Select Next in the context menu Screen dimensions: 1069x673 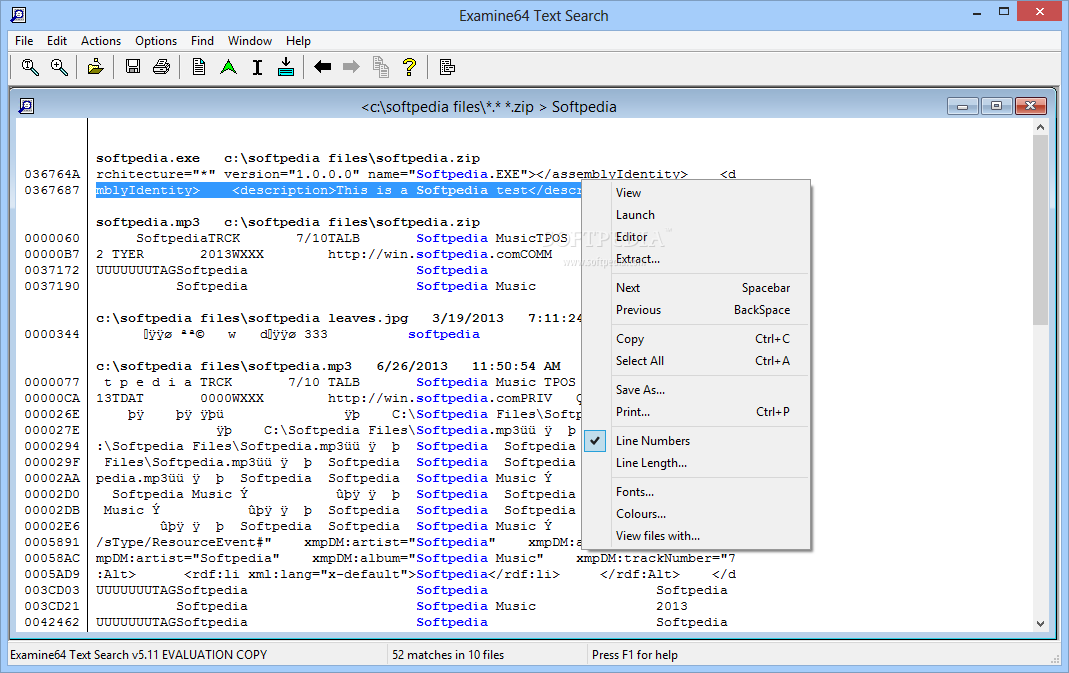click(696, 288)
